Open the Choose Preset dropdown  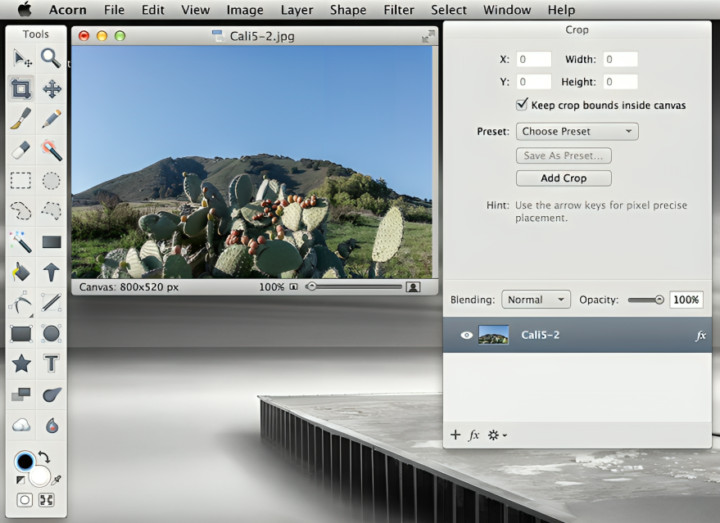click(x=577, y=131)
